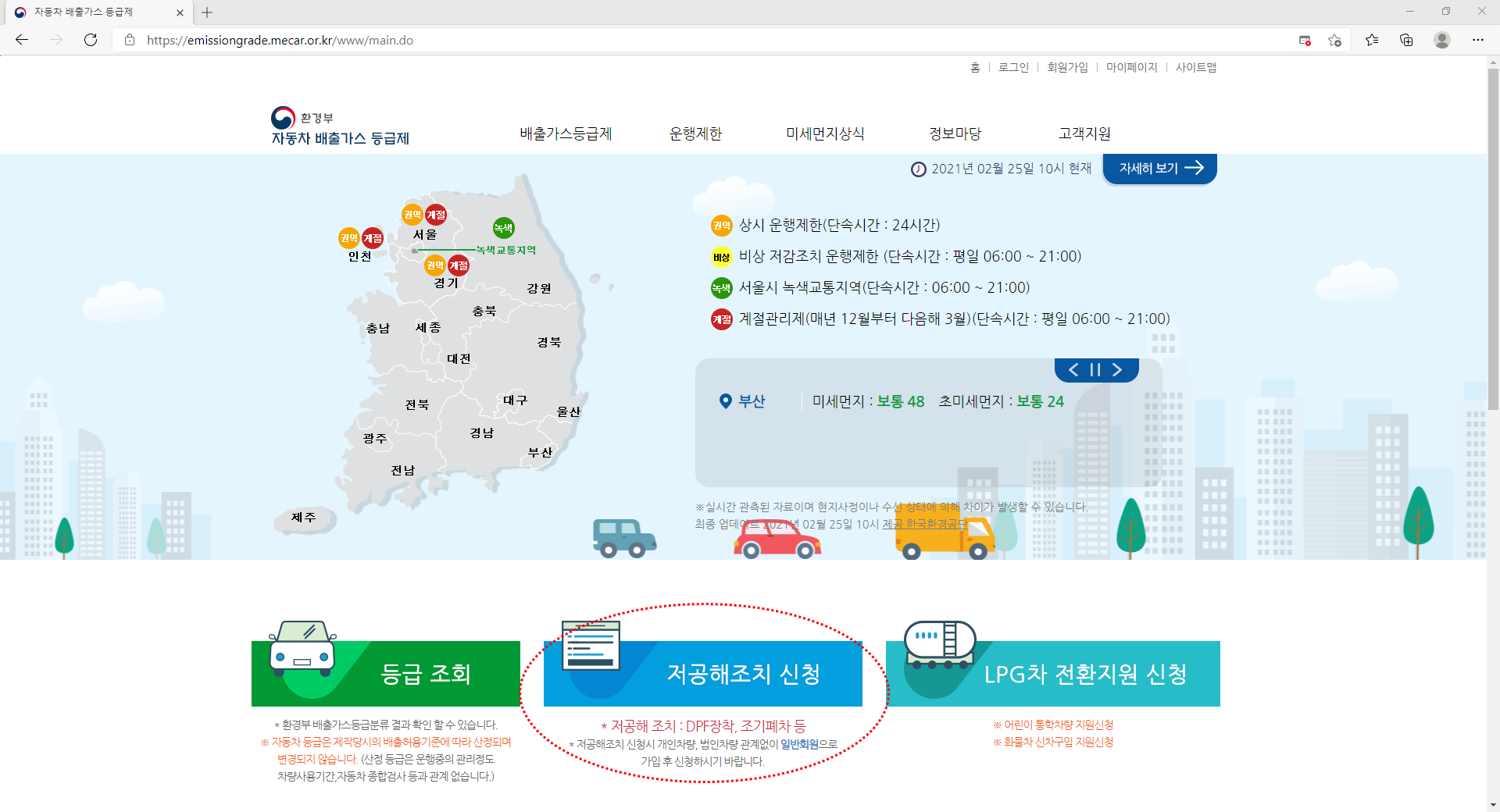
Task: Pause the air quality city rotation
Action: 1095,370
